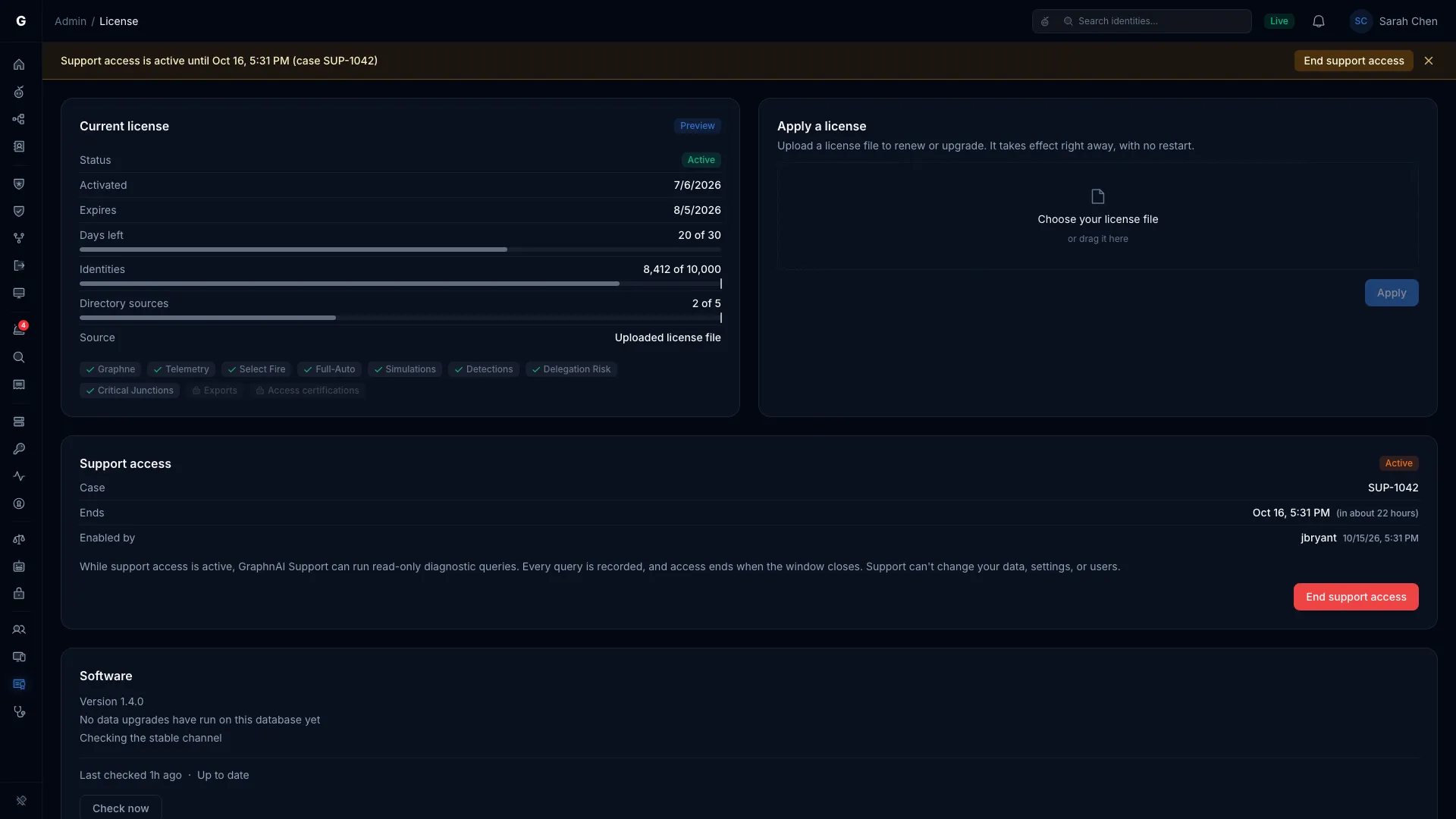
Task: Open the balance scales sidebar icon
Action: pos(19,539)
